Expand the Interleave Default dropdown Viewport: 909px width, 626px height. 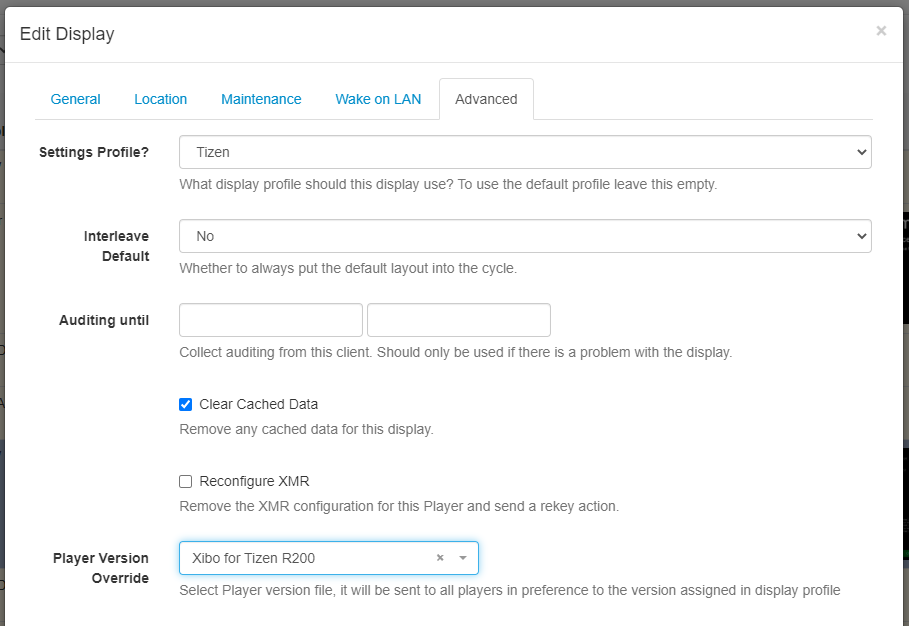point(525,236)
